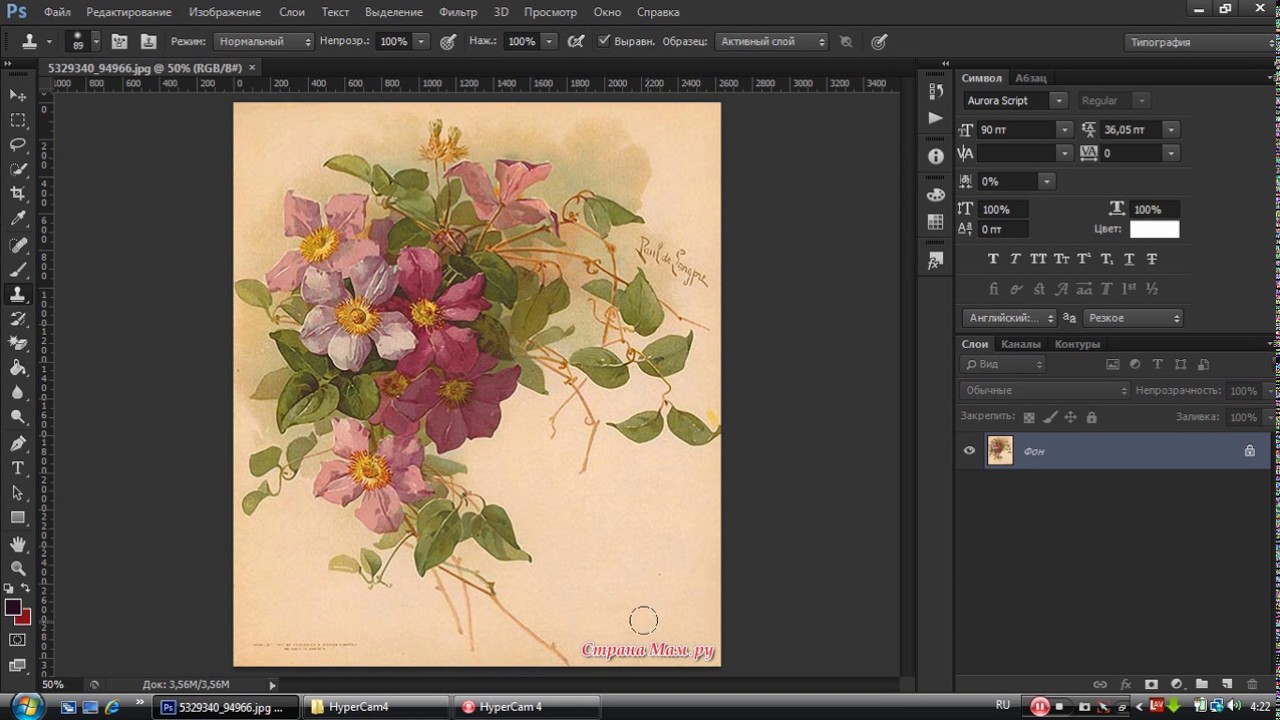Select the Dodge tool
1280x720 pixels.
pos(18,417)
